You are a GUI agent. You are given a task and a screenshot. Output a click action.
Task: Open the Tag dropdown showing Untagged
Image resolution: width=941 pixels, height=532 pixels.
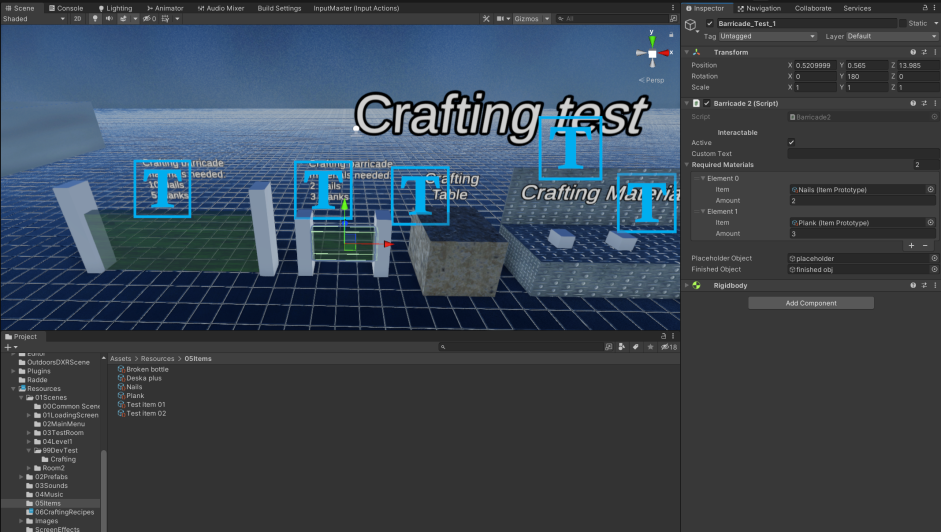pos(768,37)
